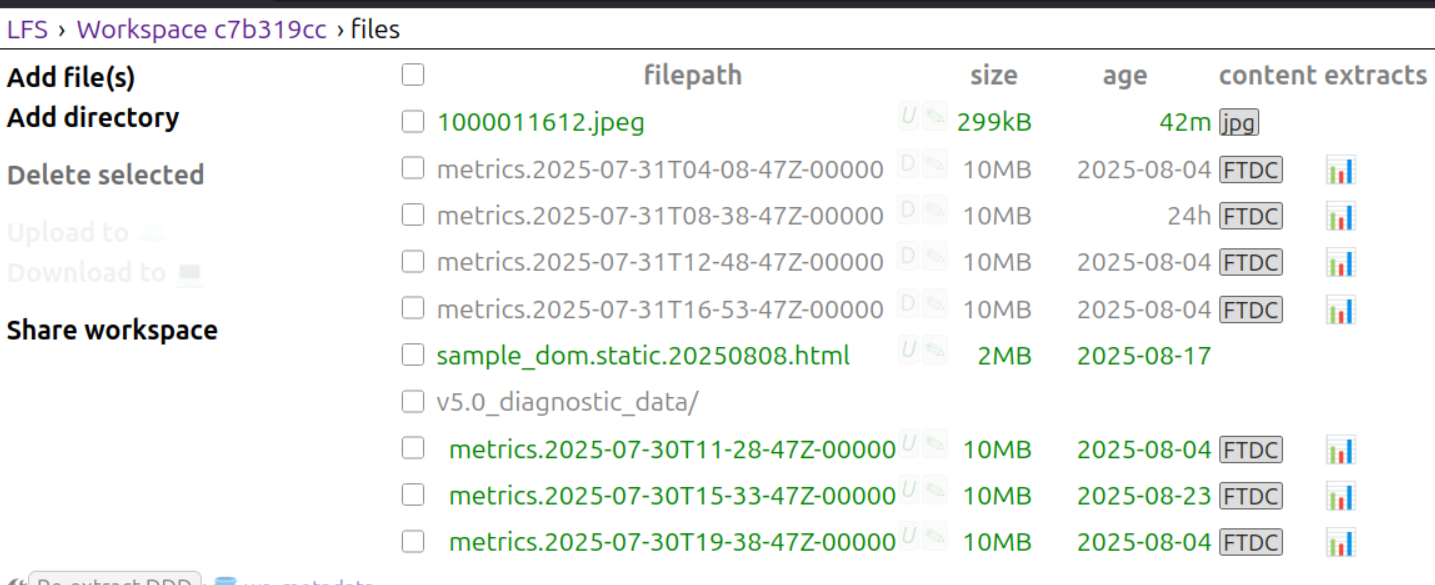Choose Share workspace in the sidebar
This screenshot has height=585, width=1435.
(x=112, y=330)
